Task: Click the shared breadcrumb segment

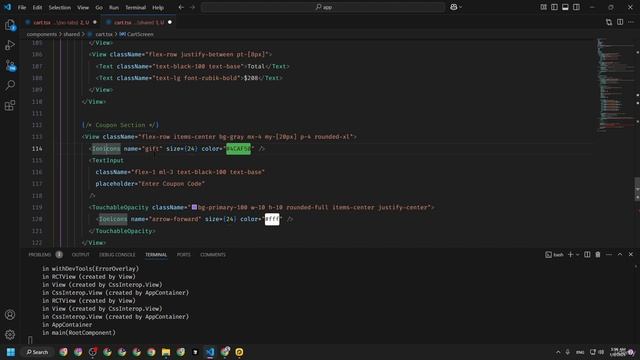Action: (71, 34)
